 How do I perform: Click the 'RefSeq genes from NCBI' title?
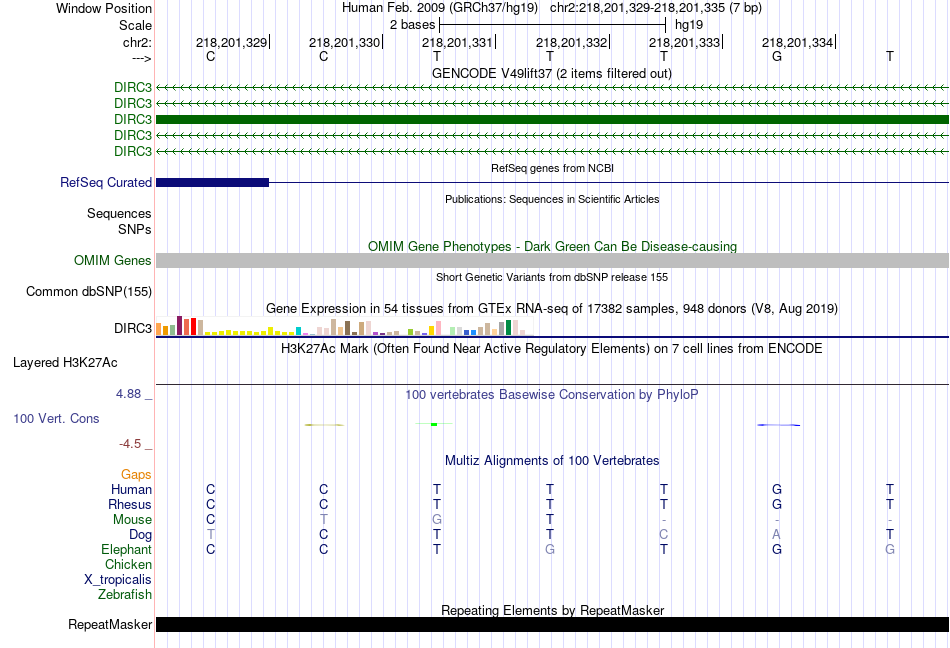click(553, 168)
